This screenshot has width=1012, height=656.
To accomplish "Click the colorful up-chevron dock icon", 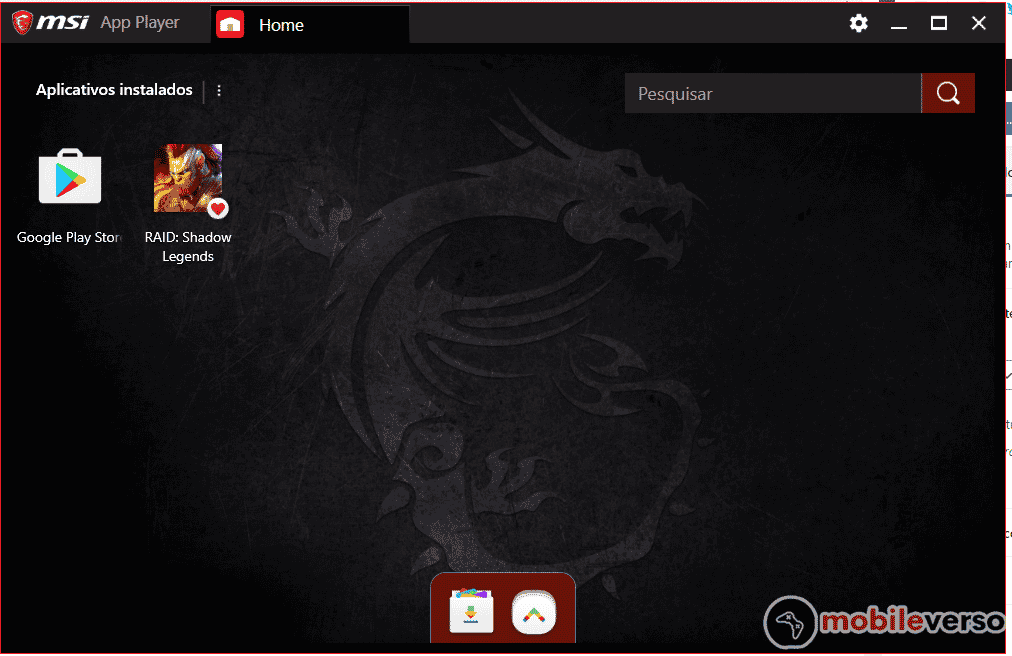I will coord(533,612).
